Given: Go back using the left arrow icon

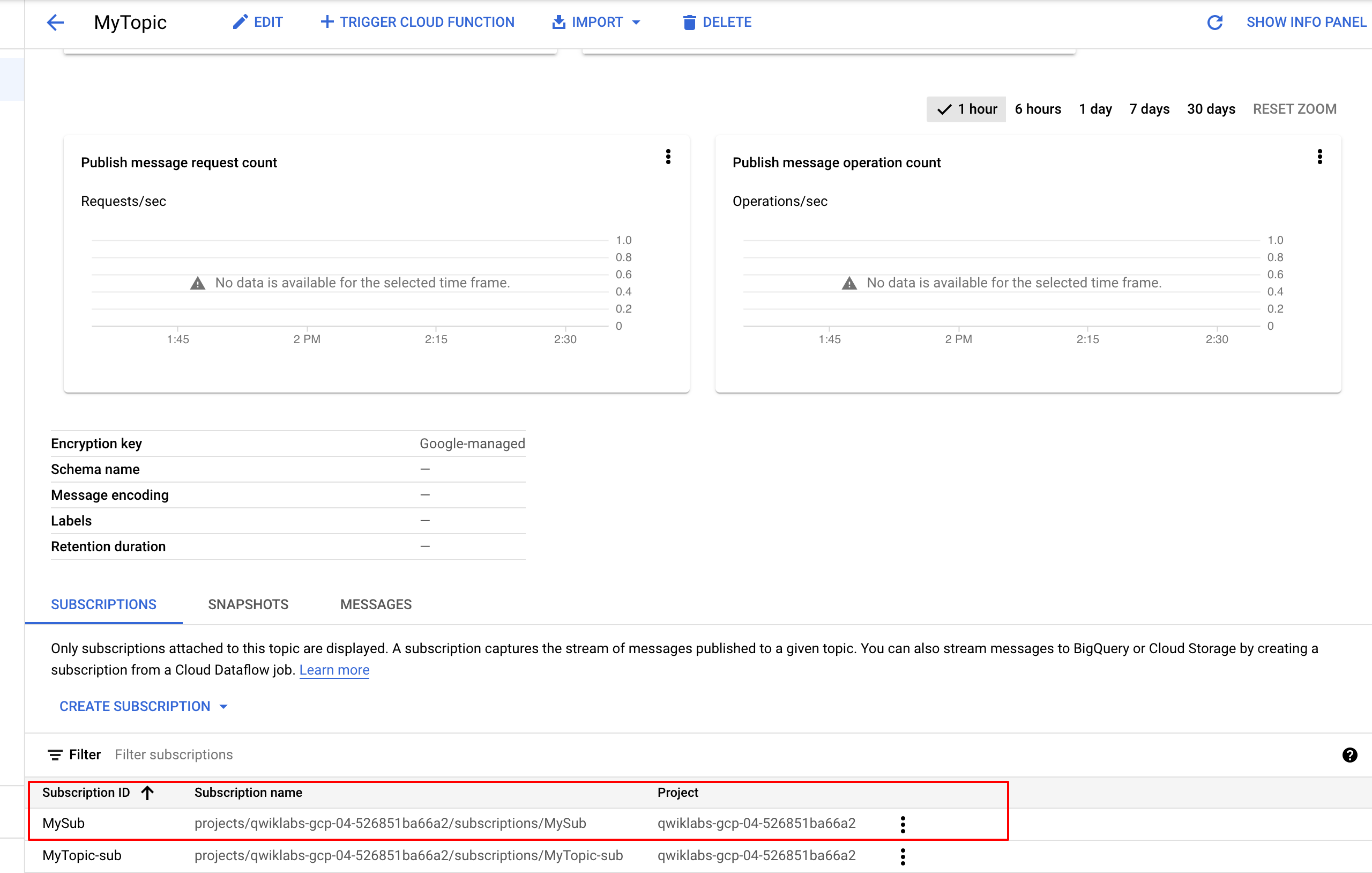Looking at the screenshot, I should (55, 22).
